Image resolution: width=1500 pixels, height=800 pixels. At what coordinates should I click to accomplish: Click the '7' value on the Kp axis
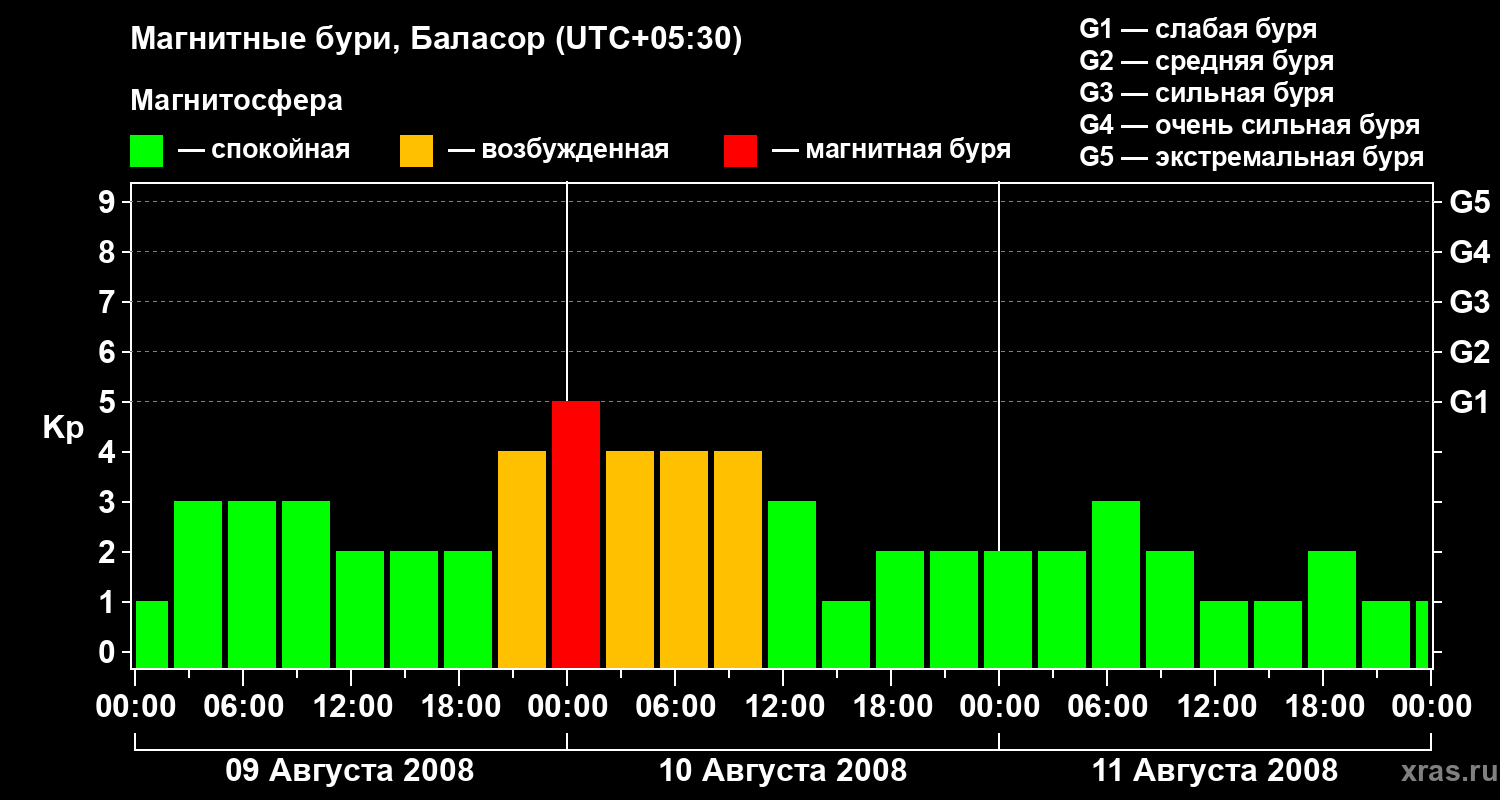pos(109,302)
